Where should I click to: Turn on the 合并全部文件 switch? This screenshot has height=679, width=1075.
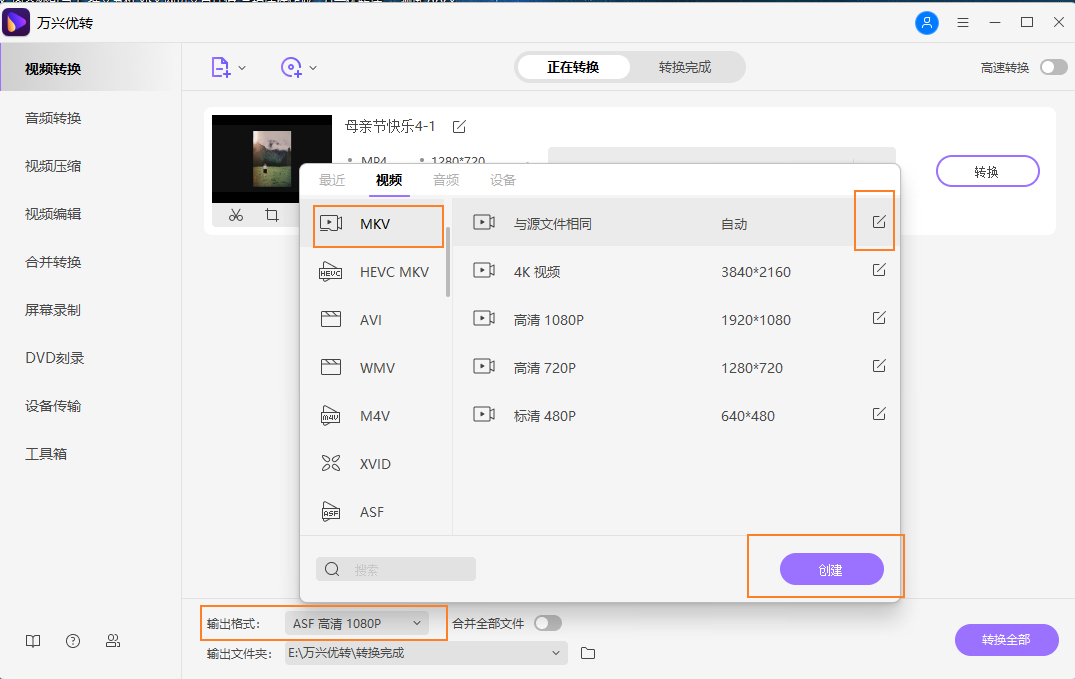(548, 621)
